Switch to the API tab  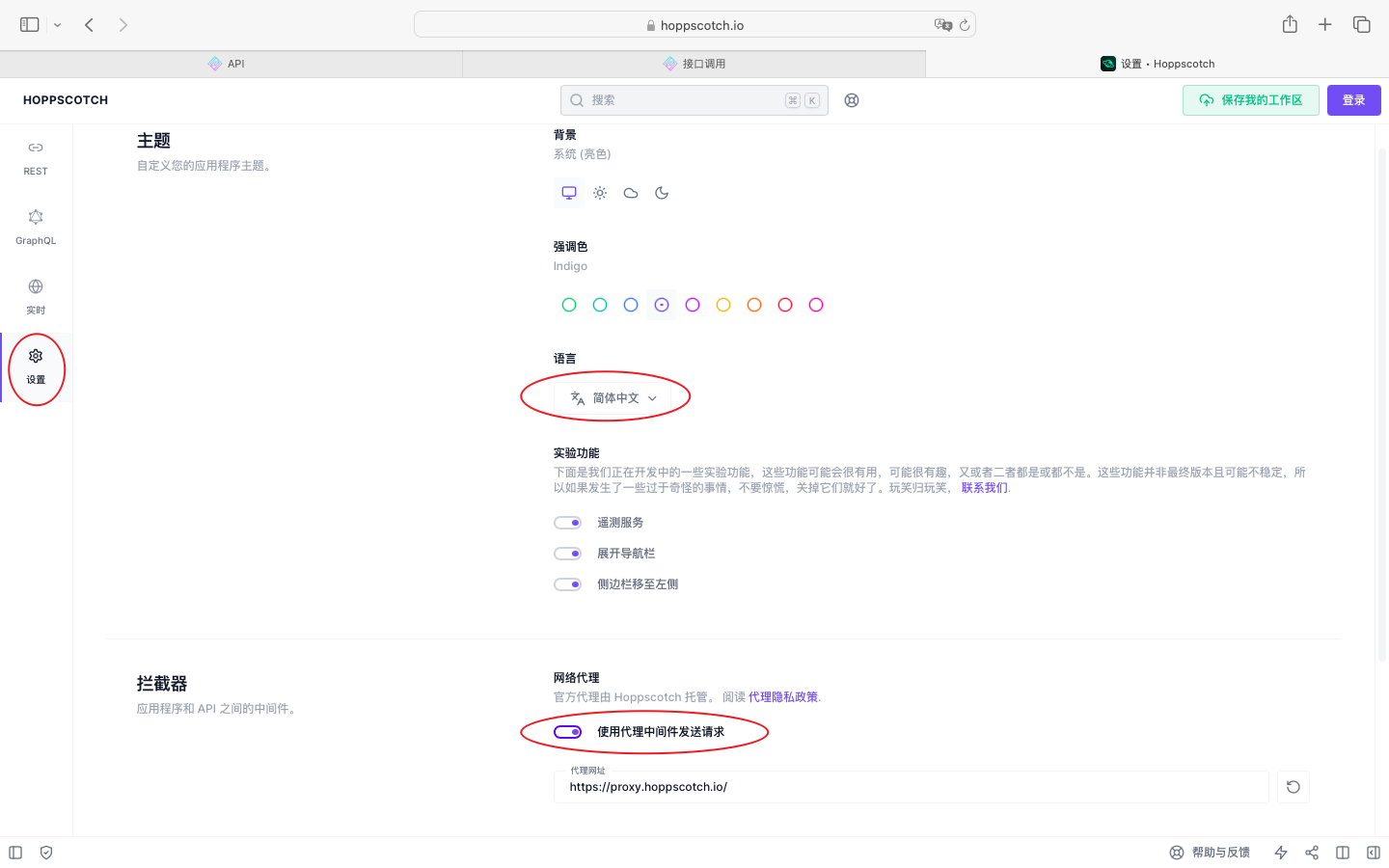point(231,63)
